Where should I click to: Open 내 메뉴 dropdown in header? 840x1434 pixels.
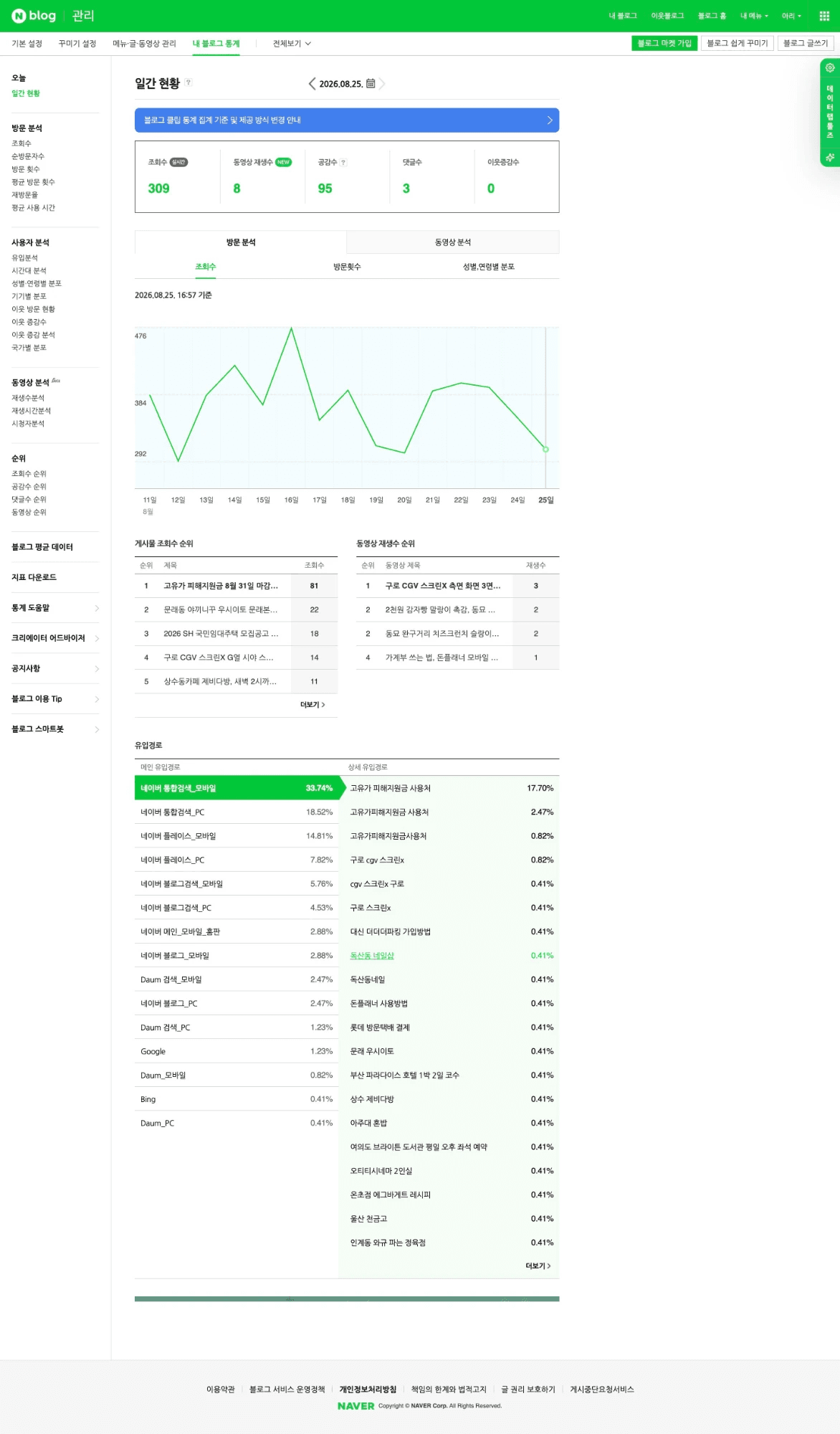pos(754,16)
